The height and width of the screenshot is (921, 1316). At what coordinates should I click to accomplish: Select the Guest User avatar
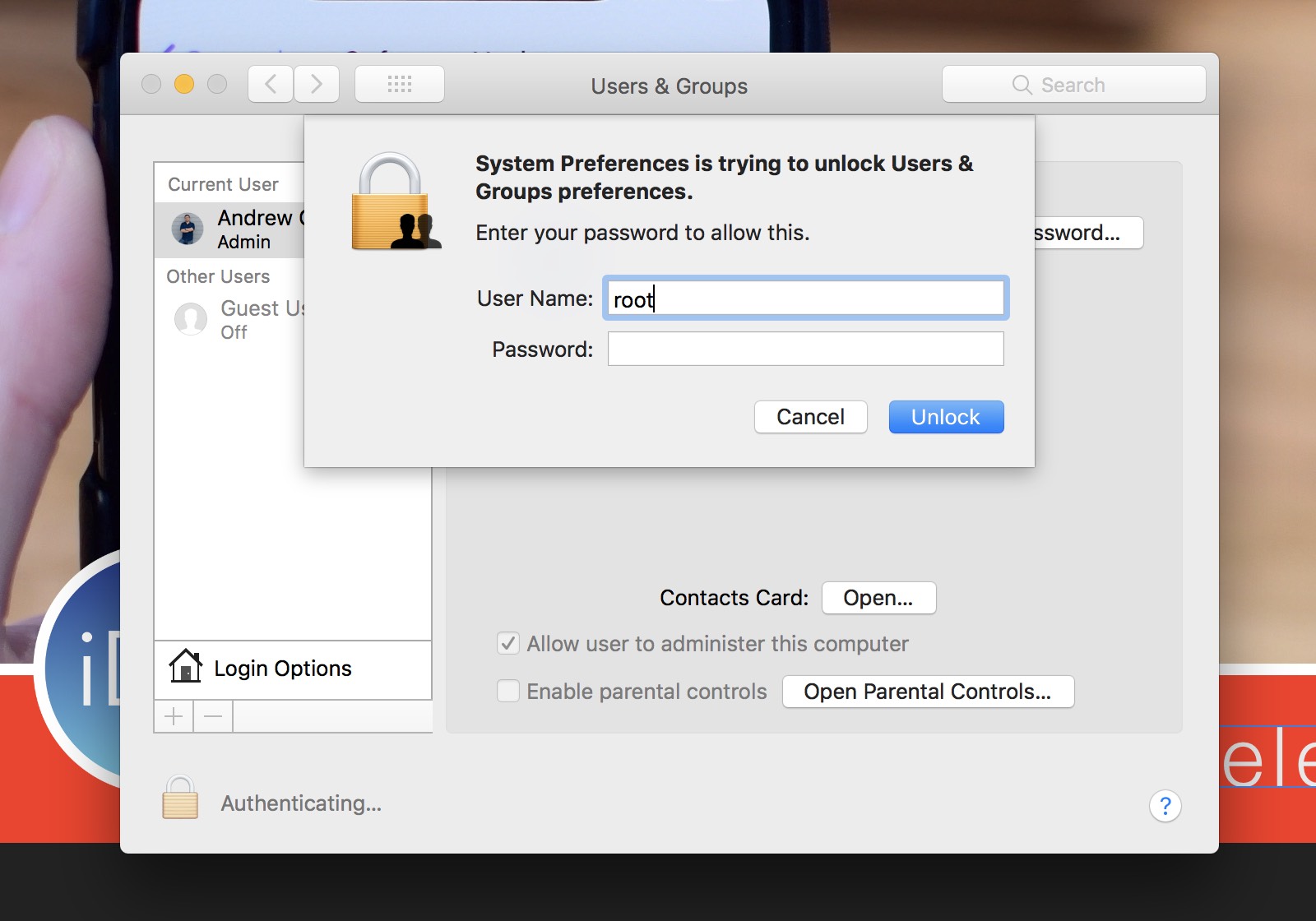[x=191, y=319]
